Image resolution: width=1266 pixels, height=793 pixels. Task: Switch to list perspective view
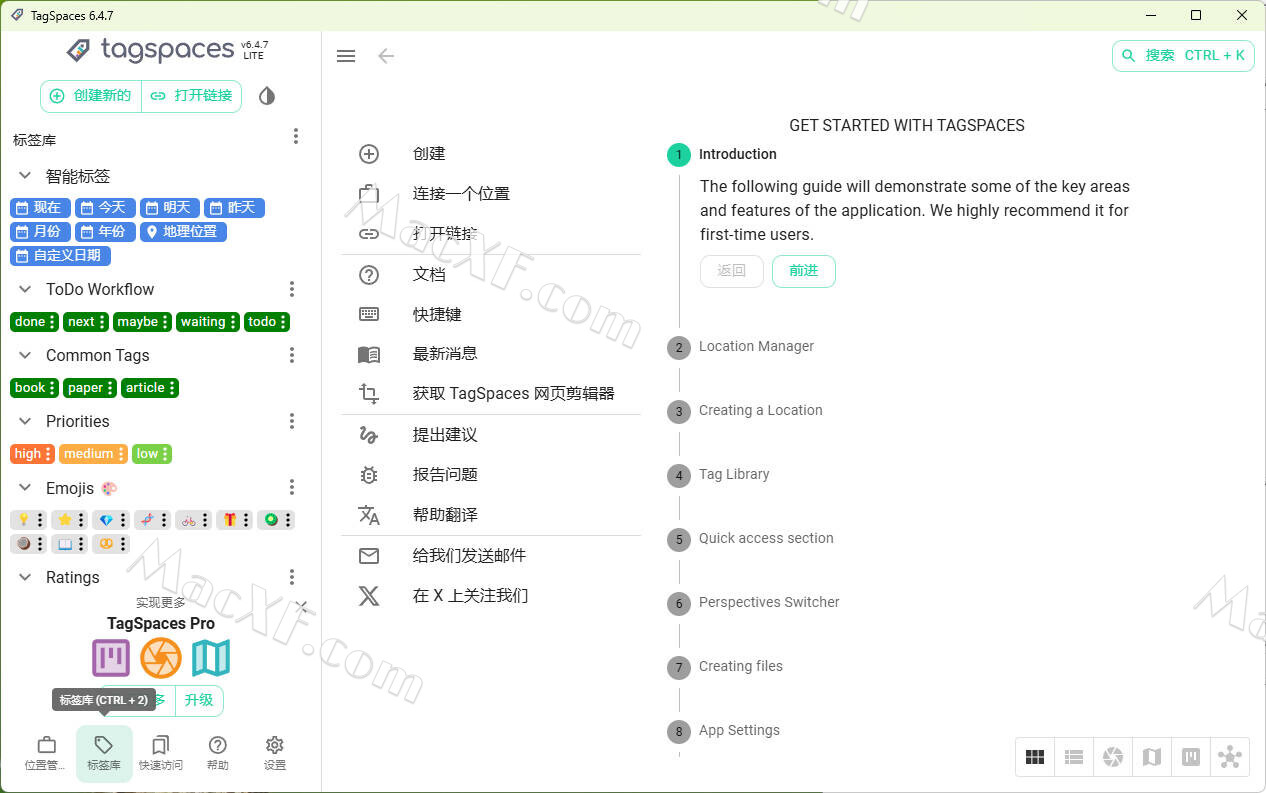coord(1074,757)
